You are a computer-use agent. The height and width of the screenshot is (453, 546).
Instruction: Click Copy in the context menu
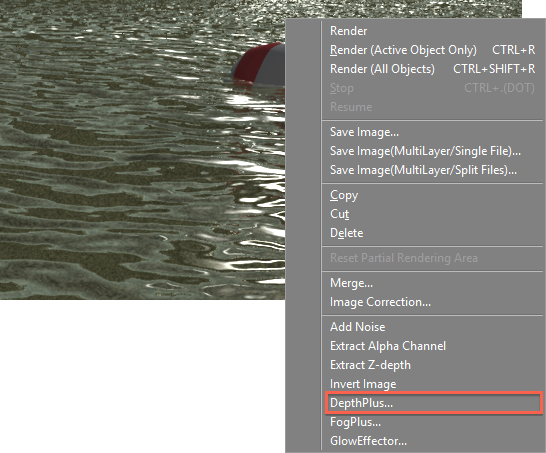coord(432,195)
